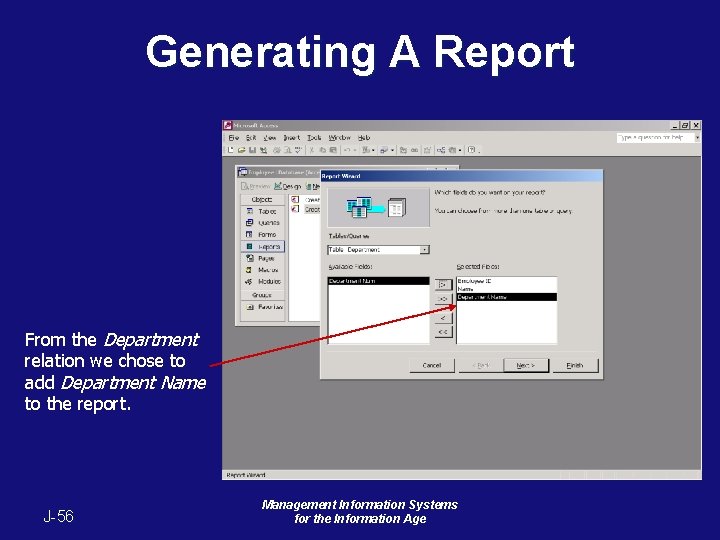Select Forms in the Objects list
Screen dimensions: 720x540
[x=263, y=235]
